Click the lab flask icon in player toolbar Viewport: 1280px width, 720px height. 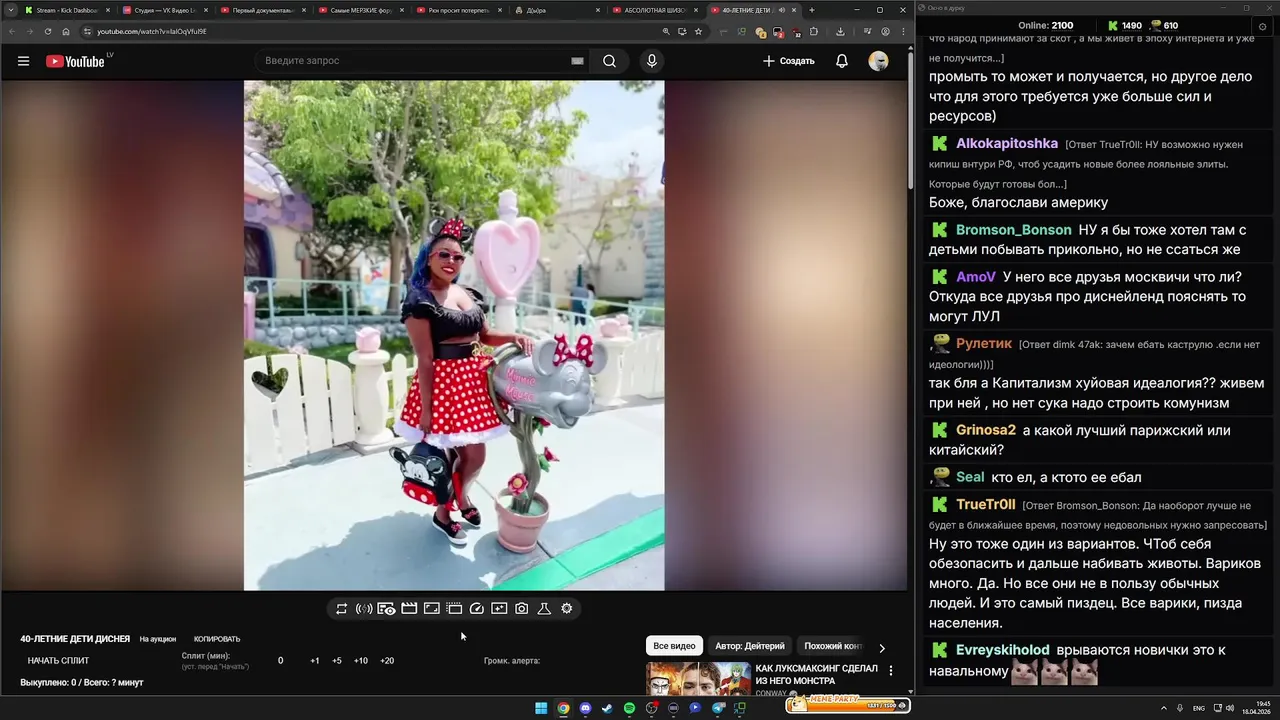tap(544, 608)
